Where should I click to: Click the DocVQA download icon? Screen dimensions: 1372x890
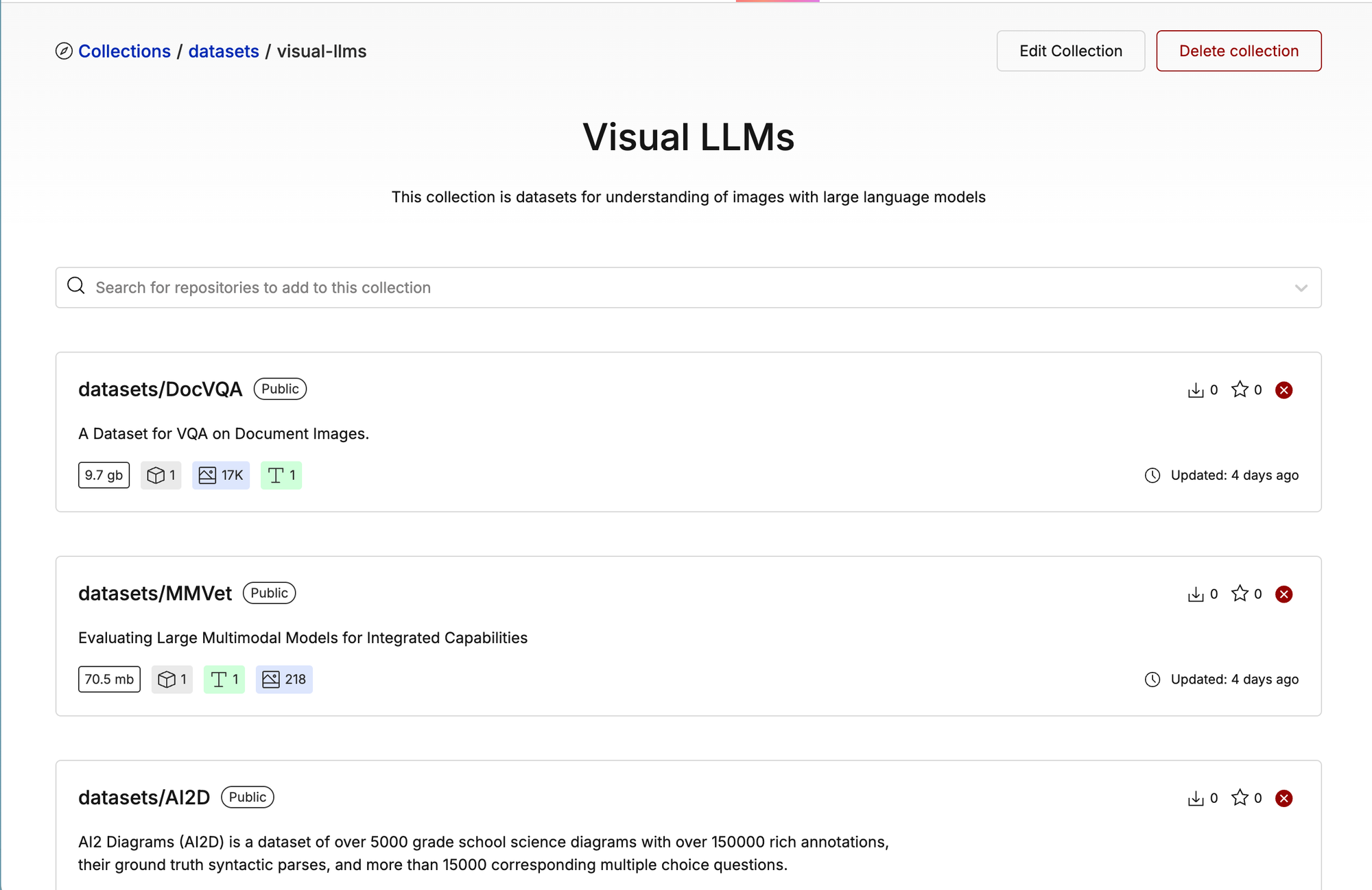[x=1196, y=390]
